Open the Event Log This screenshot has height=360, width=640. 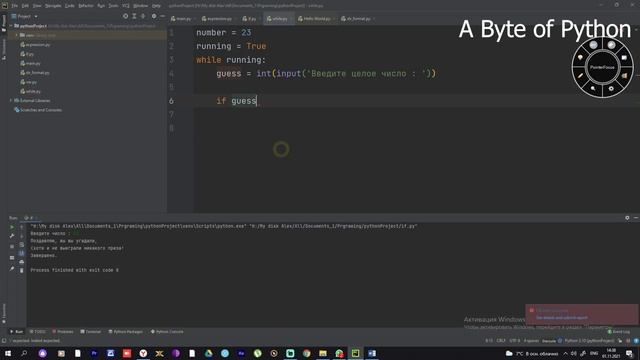click(619, 332)
